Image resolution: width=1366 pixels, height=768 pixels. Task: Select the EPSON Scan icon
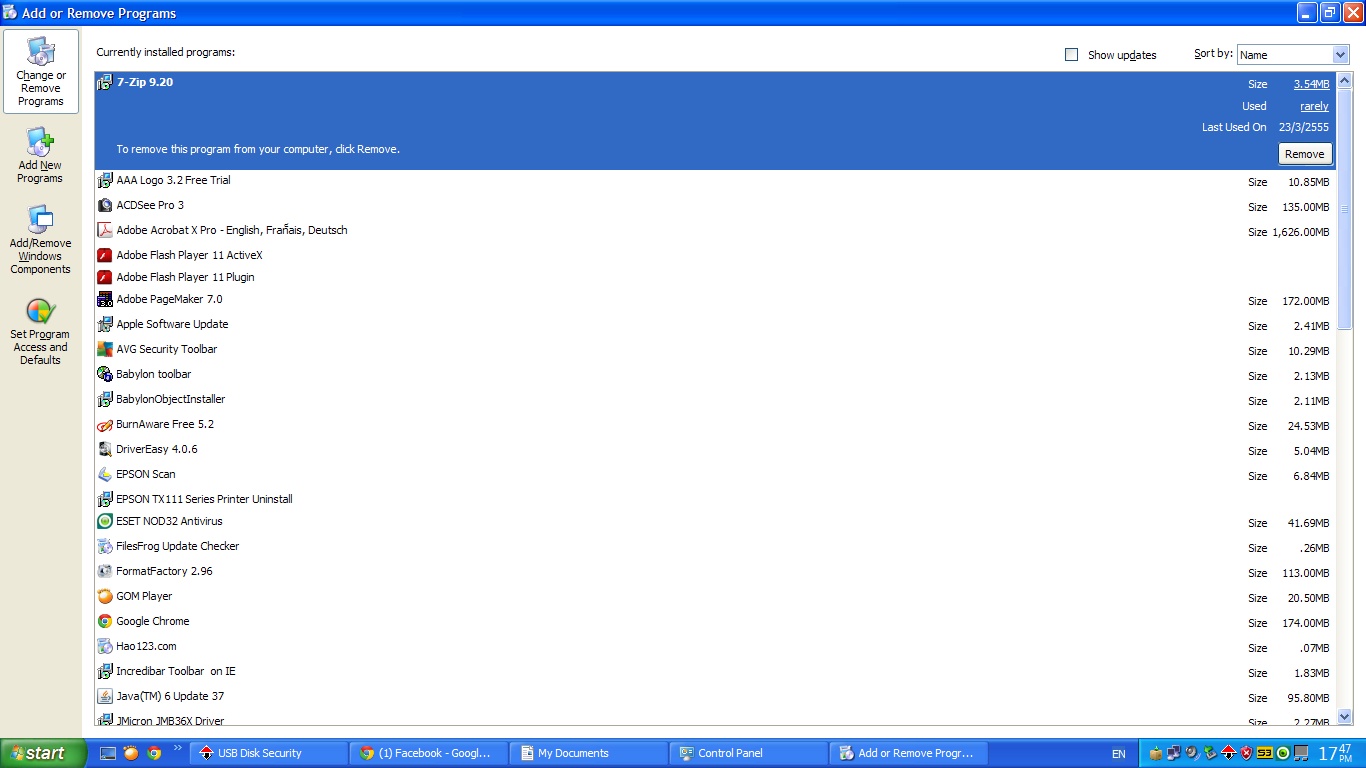point(105,475)
